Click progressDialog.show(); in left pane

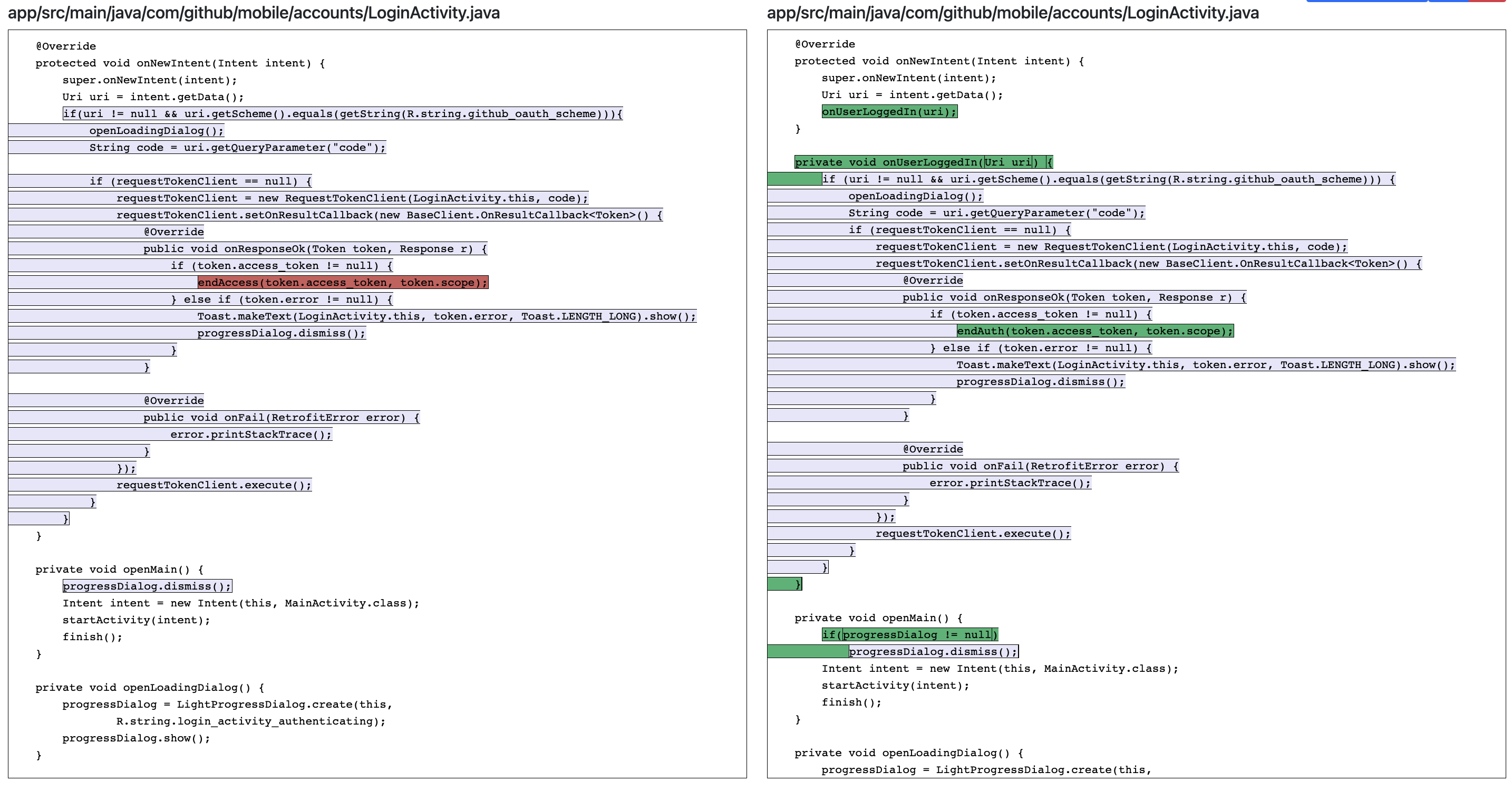[136, 738]
